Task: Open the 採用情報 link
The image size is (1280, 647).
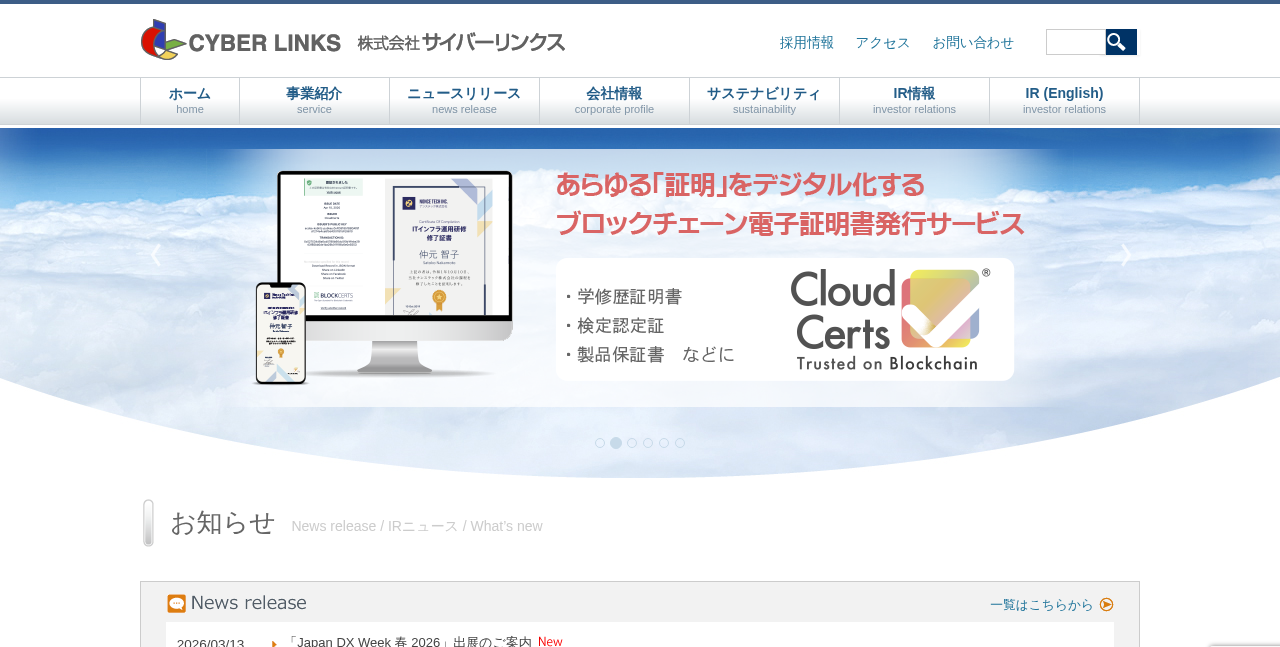Action: click(807, 43)
